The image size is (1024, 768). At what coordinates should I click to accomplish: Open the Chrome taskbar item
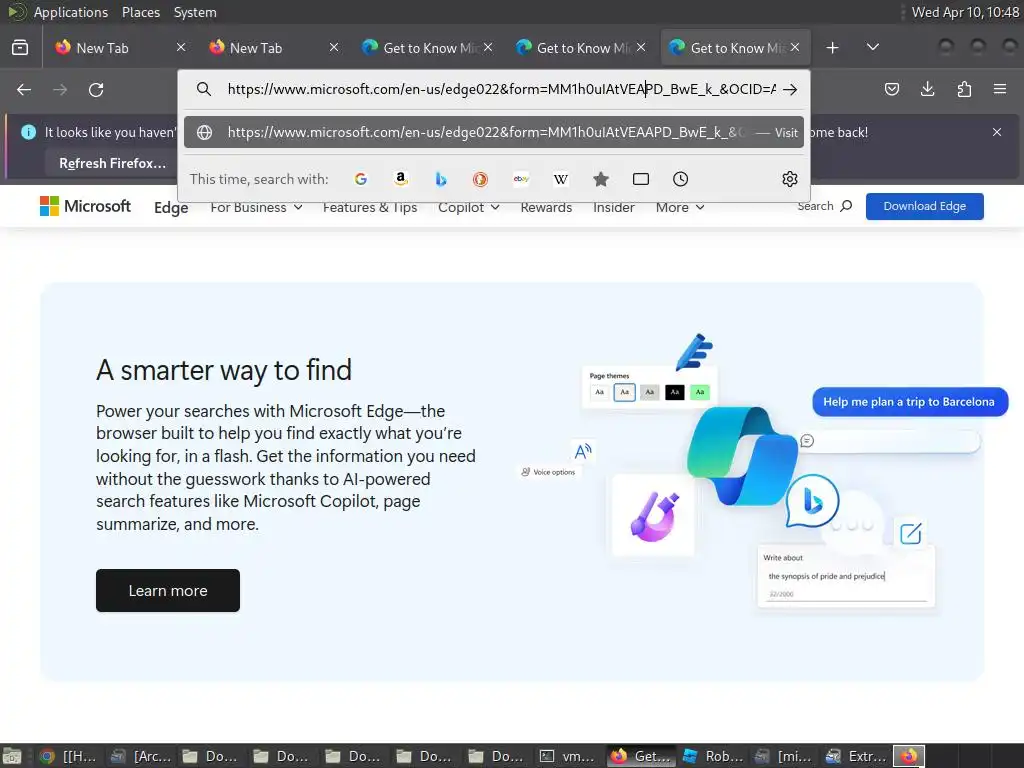pos(67,756)
